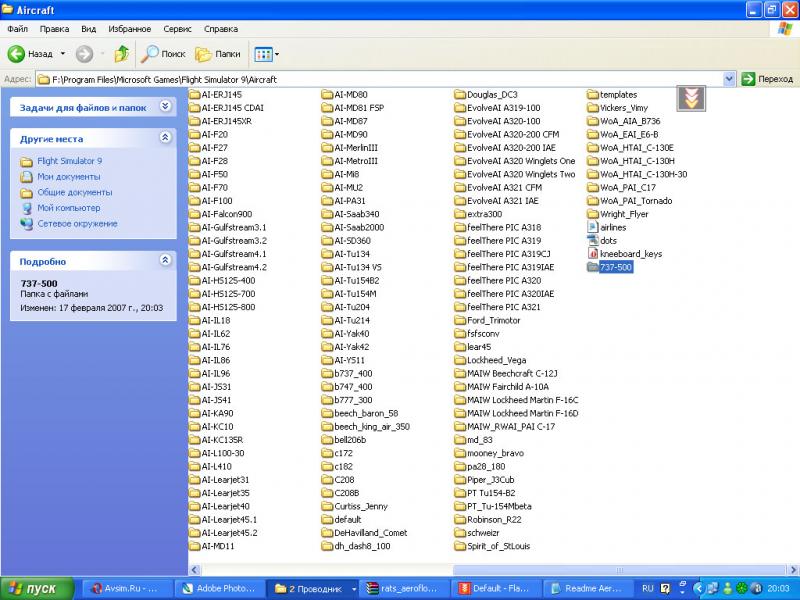
Task: Collapse the 'Подробно' details panel
Action: pos(165,260)
